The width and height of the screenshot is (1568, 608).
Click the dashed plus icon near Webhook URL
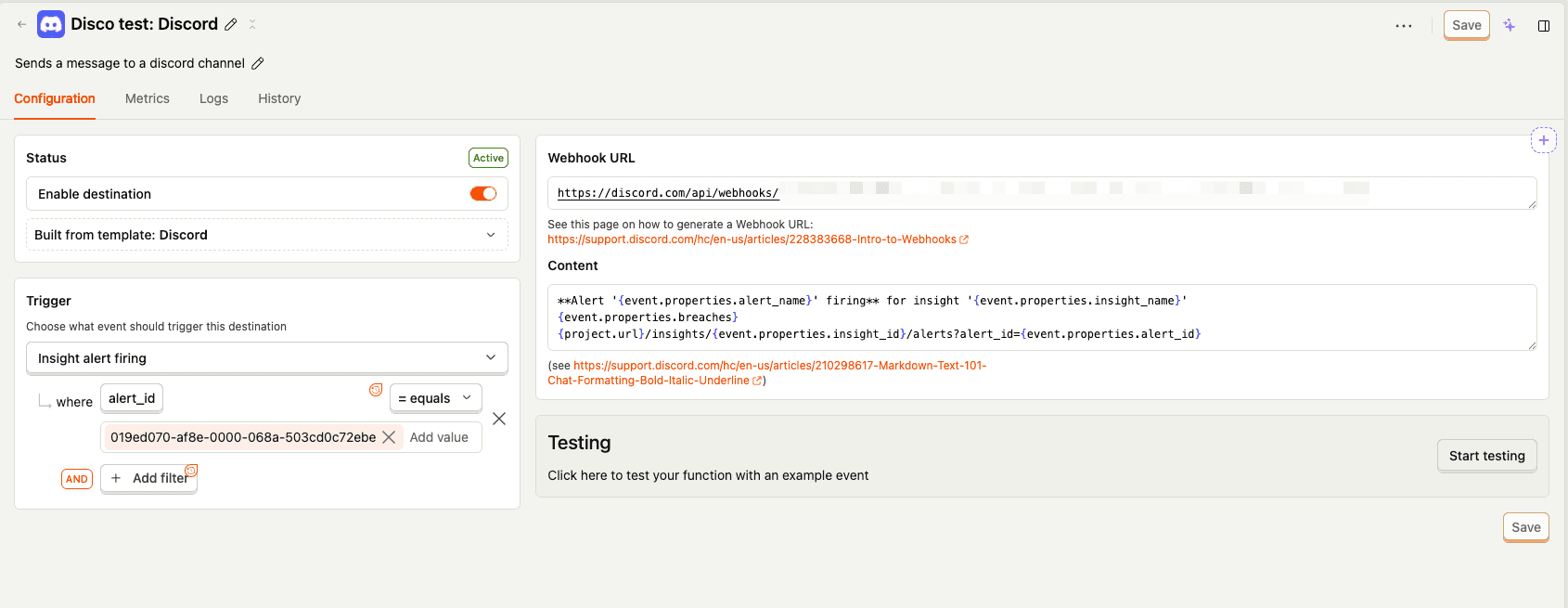pos(1544,140)
